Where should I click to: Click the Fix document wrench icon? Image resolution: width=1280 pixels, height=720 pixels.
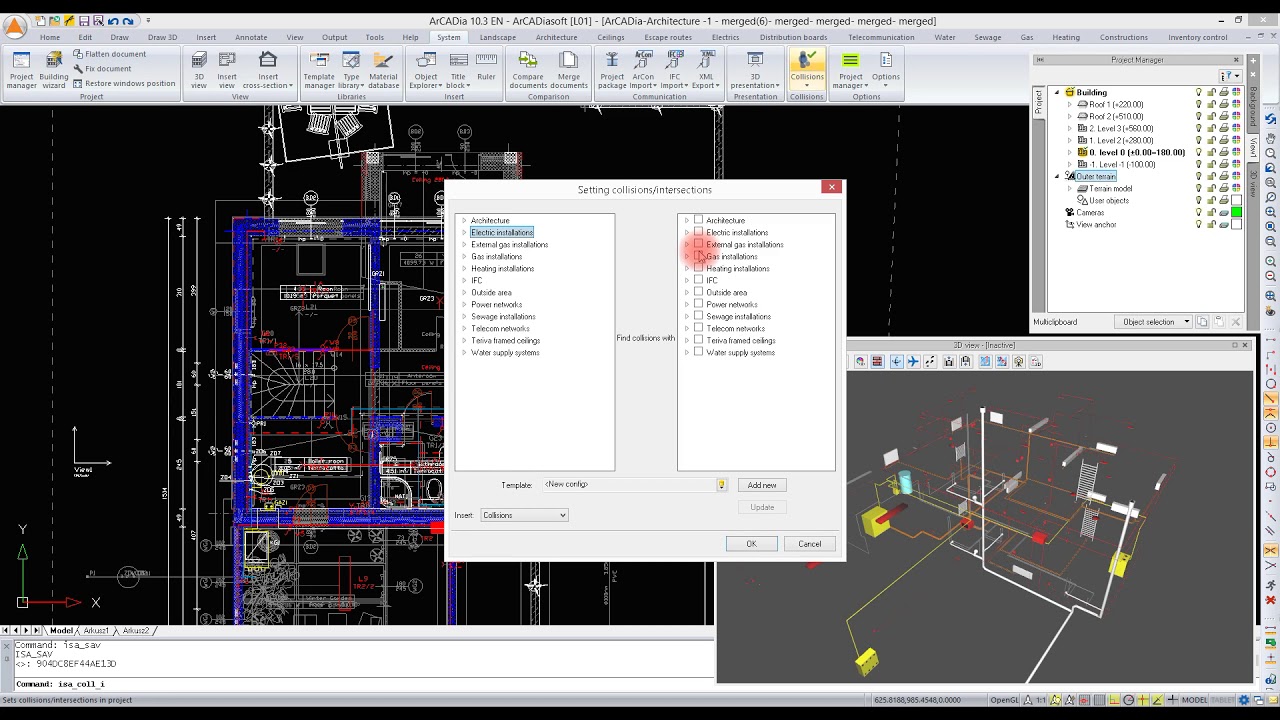click(x=78, y=69)
